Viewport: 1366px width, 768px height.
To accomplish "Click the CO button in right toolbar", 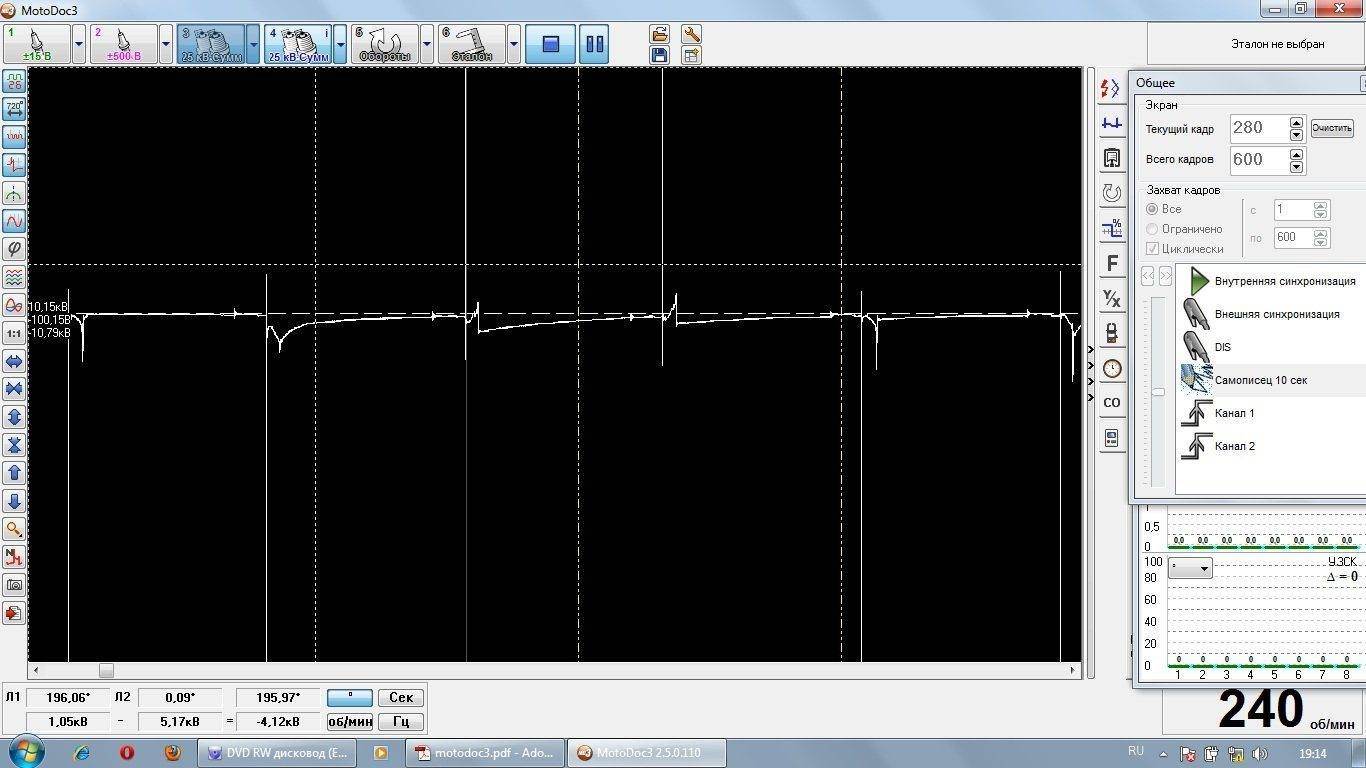I will (x=1111, y=402).
